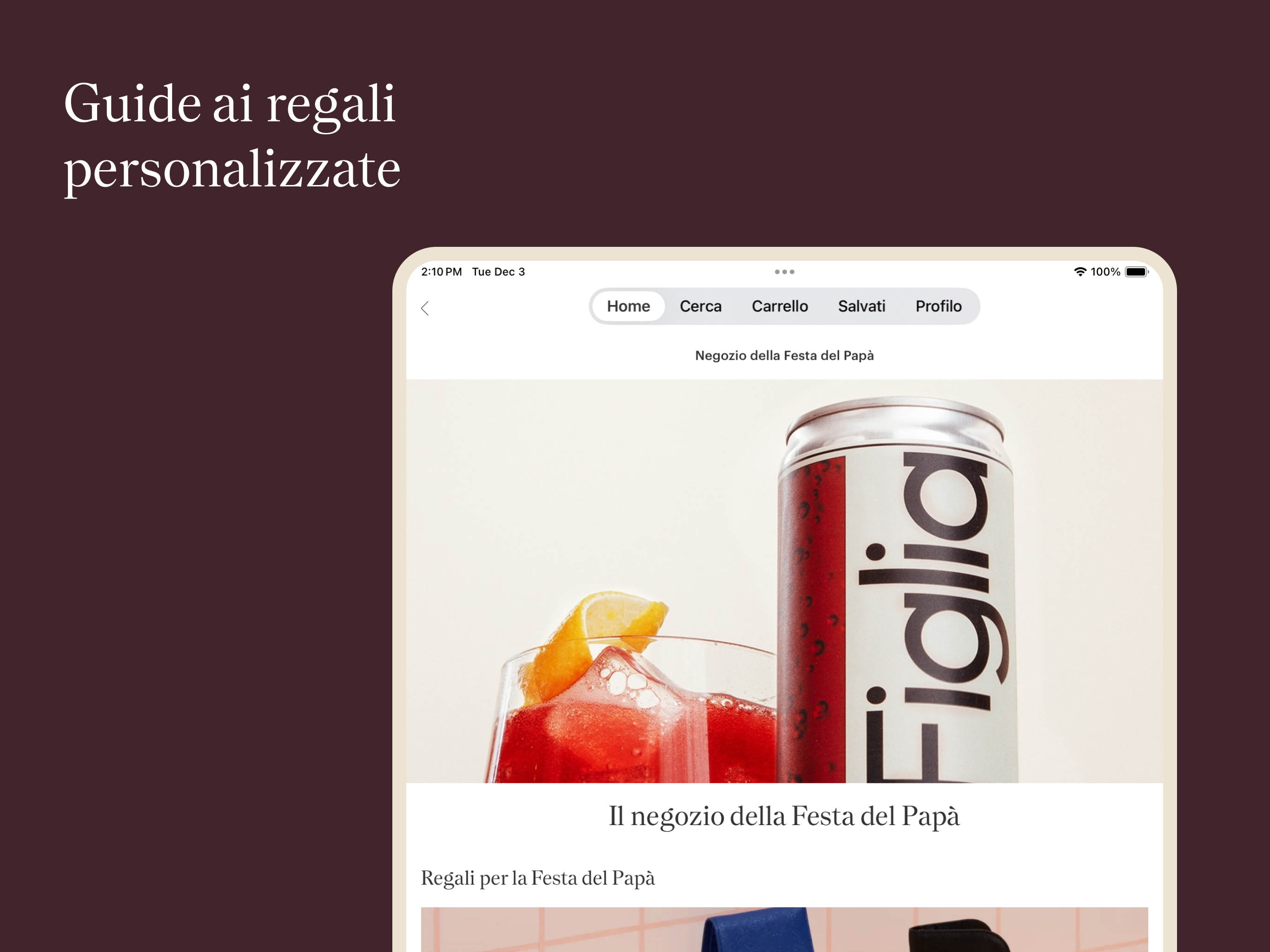Tap the Il negozio della Festa del Papà heading
The width and height of the screenshot is (1270, 952).
(x=784, y=816)
